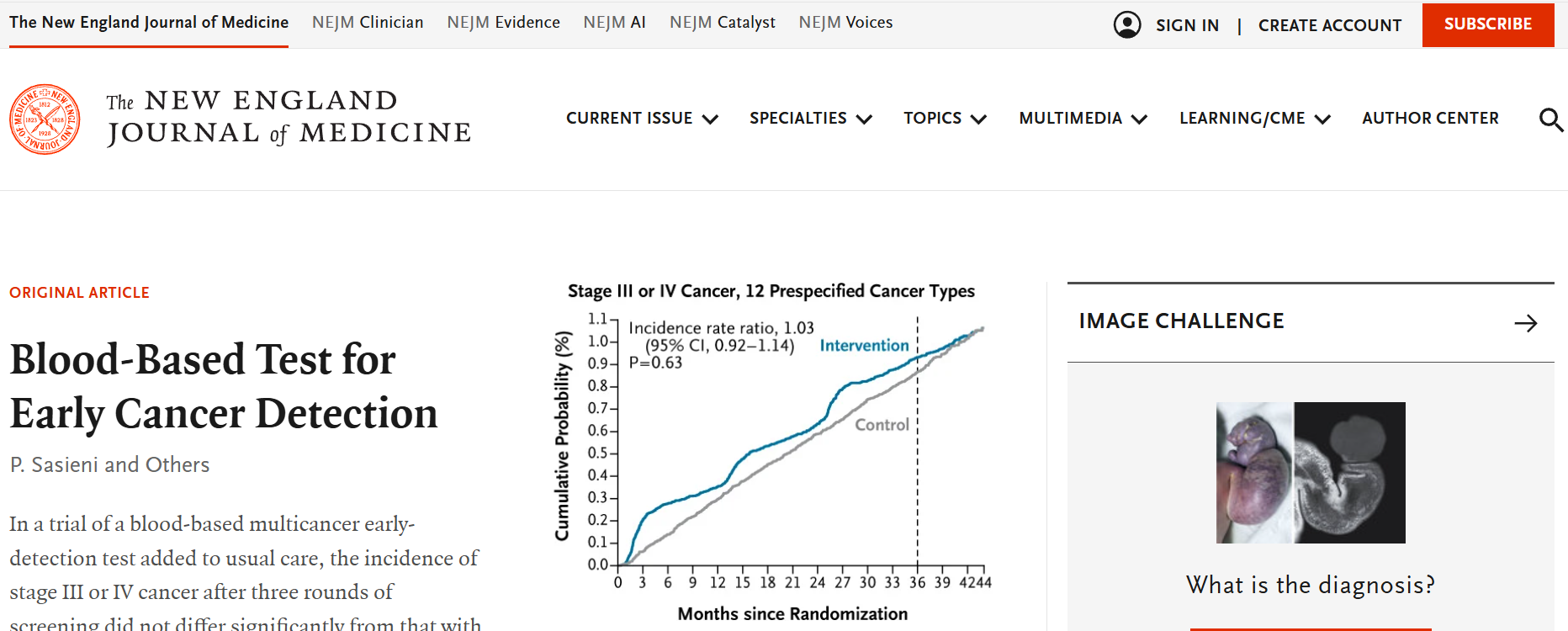Viewport: 1568px width, 631px height.
Task: Click the user account avatar icon
Action: click(x=1127, y=24)
